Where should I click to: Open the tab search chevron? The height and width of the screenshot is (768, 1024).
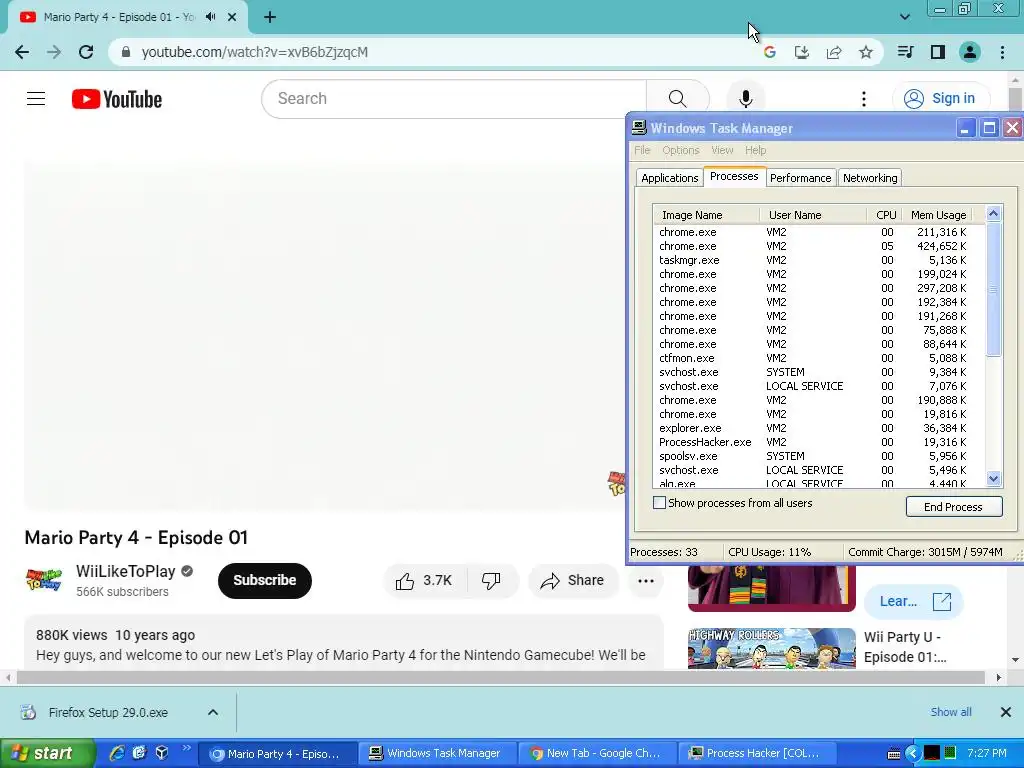coord(904,17)
